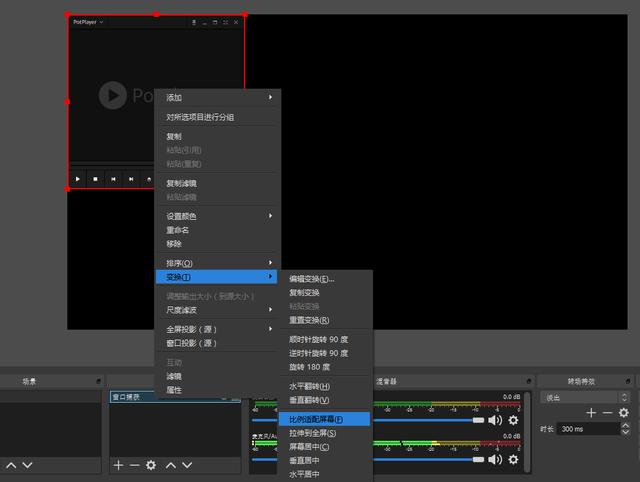Move the source up in the sources list
This screenshot has width=640, height=482.
(x=170, y=465)
